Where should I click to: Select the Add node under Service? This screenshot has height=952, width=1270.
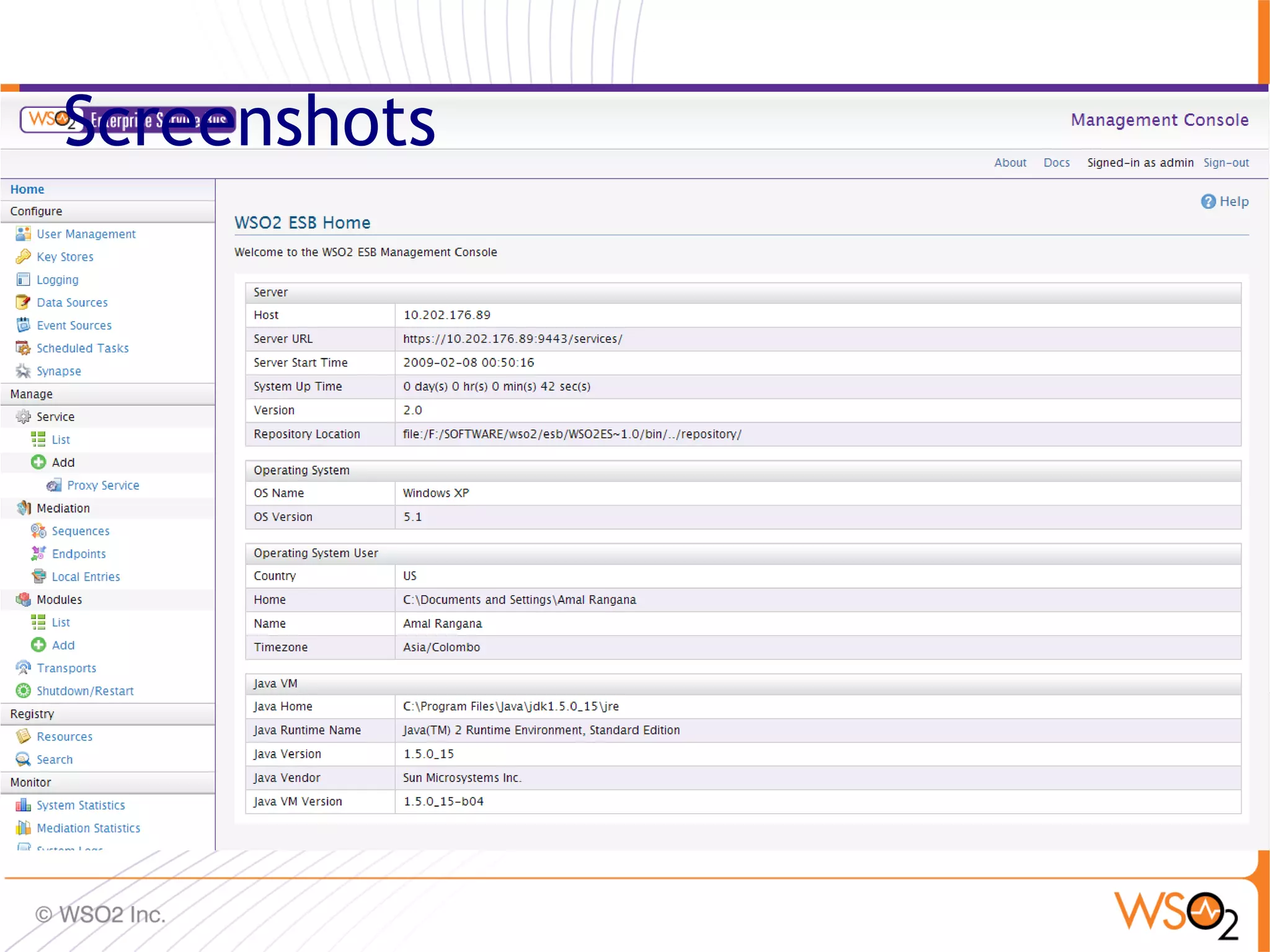63,463
